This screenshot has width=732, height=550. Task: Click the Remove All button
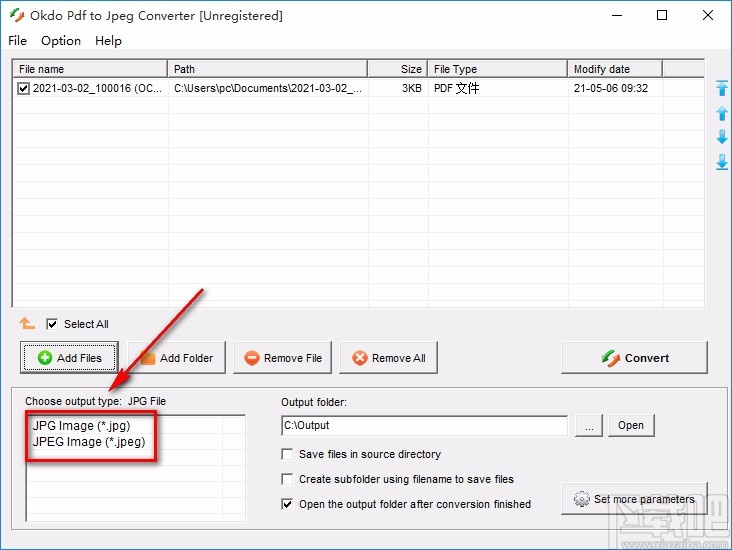[388, 358]
